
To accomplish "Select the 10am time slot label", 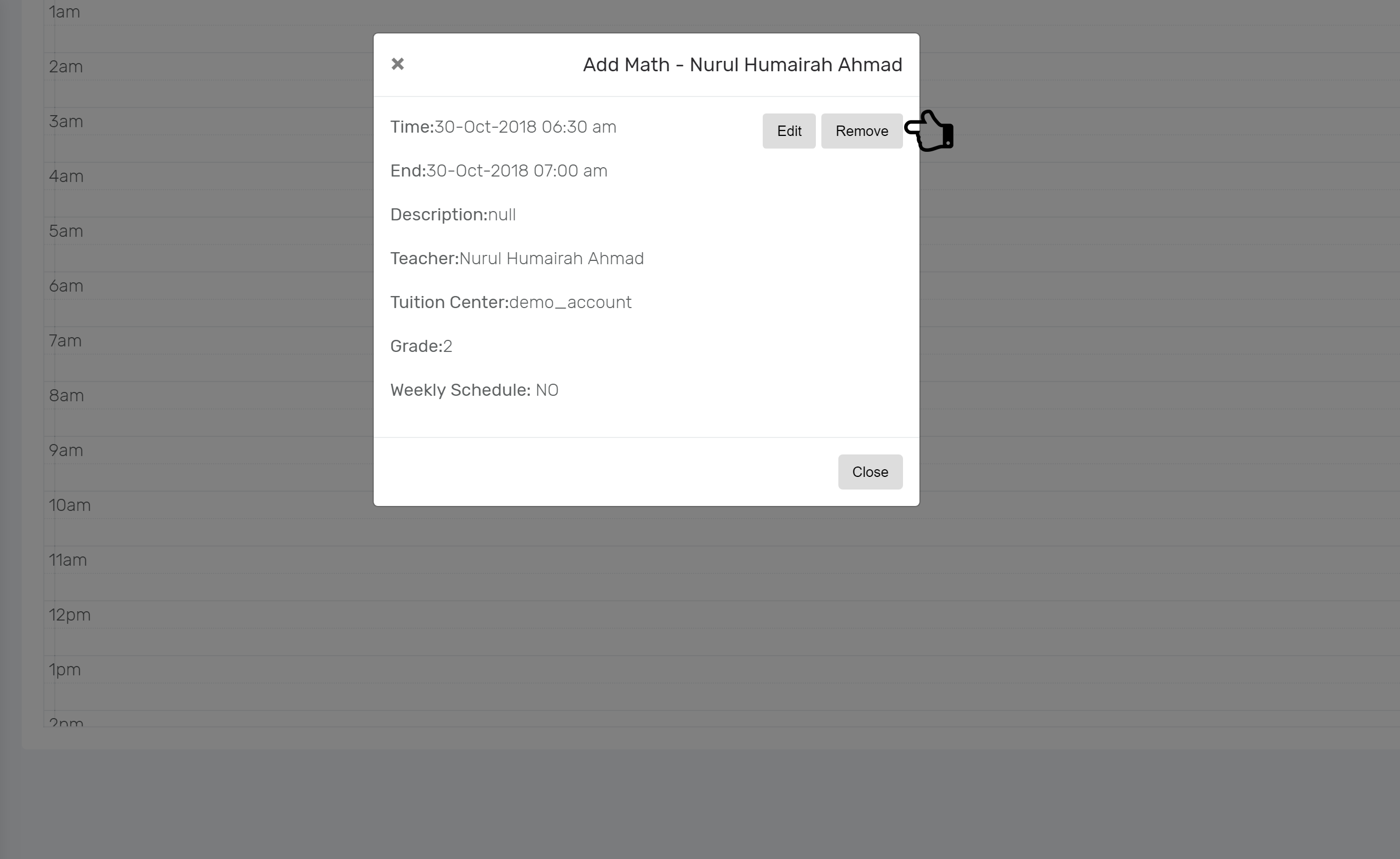I will click(x=70, y=505).
